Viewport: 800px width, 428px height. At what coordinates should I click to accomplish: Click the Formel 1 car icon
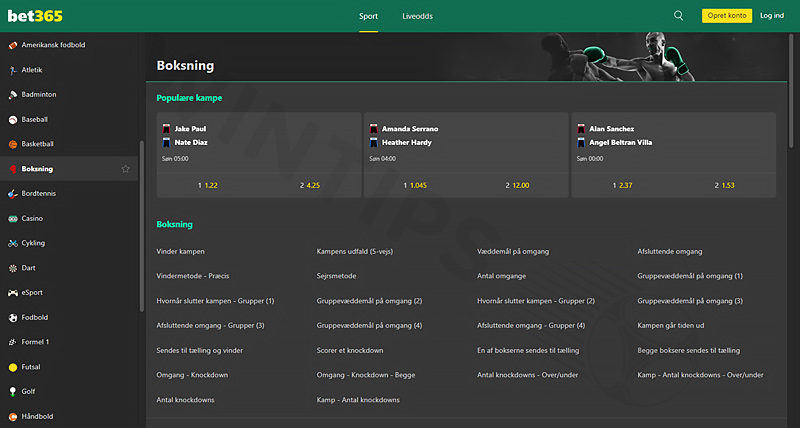(x=13, y=342)
